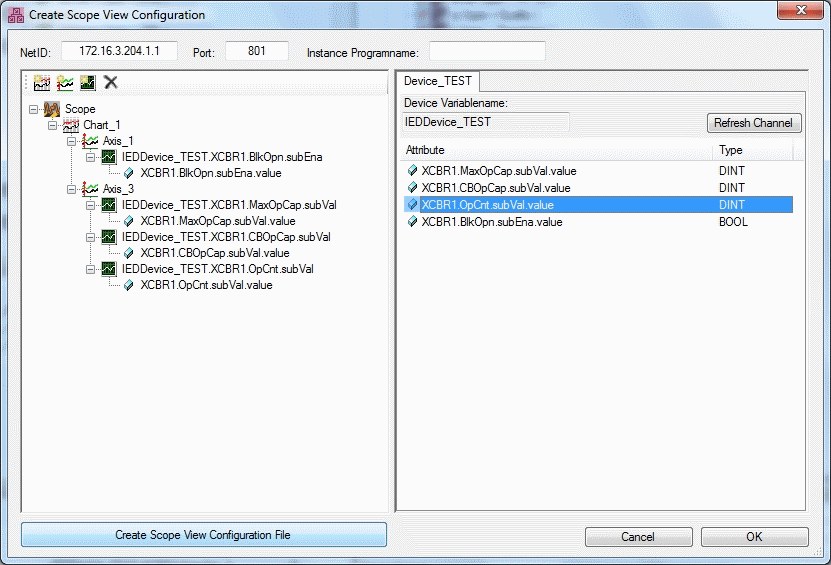Collapse the Chart_1 node
The width and height of the screenshot is (831, 565).
tap(52, 126)
